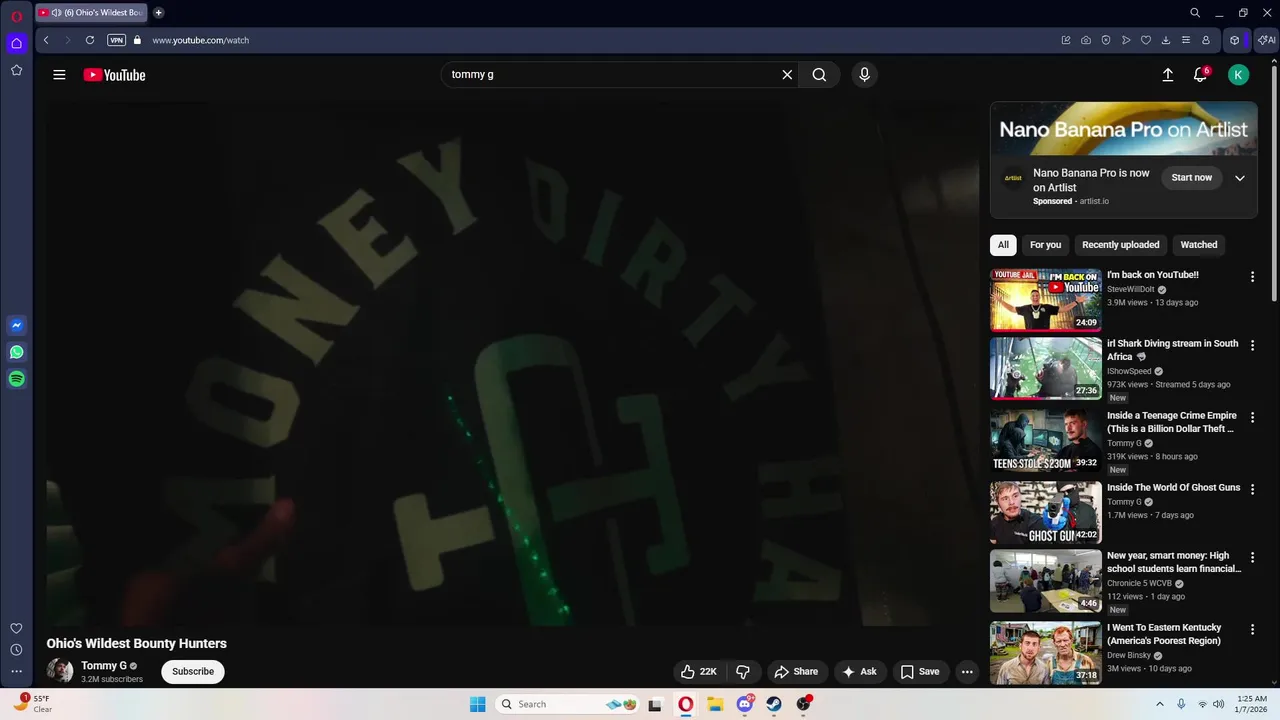Image resolution: width=1280 pixels, height=720 pixels.
Task: Open Windows Start menu
Action: pos(478,704)
